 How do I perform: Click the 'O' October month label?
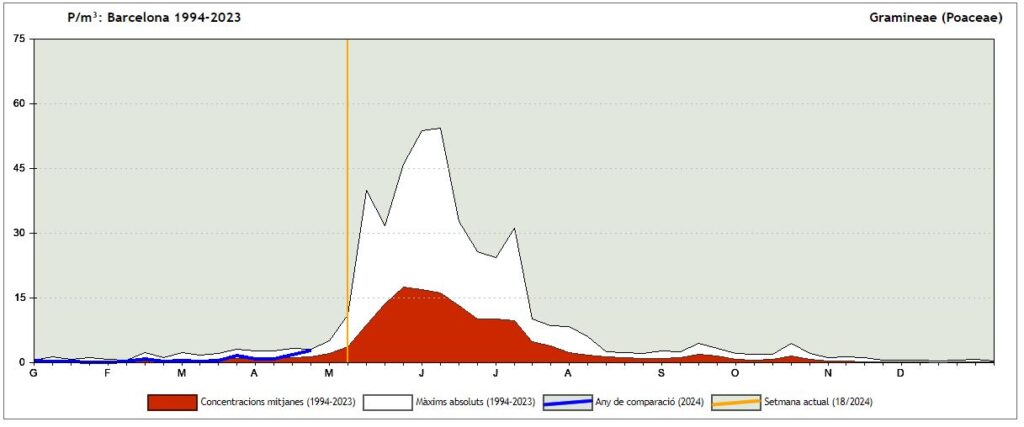tap(735, 373)
